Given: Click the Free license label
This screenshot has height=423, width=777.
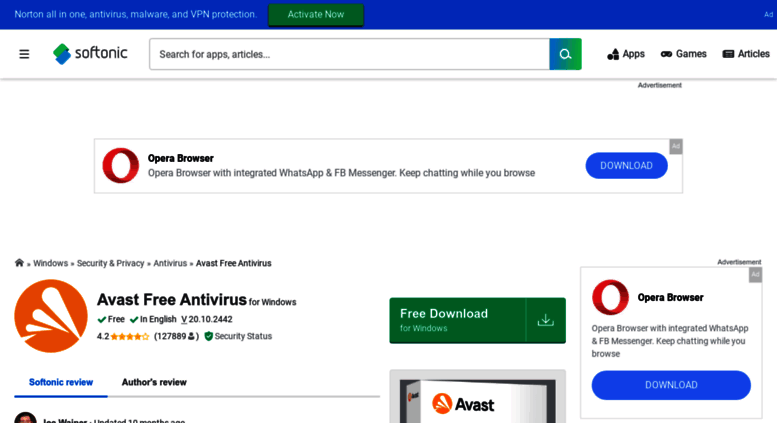Looking at the screenshot, I should [x=111, y=319].
